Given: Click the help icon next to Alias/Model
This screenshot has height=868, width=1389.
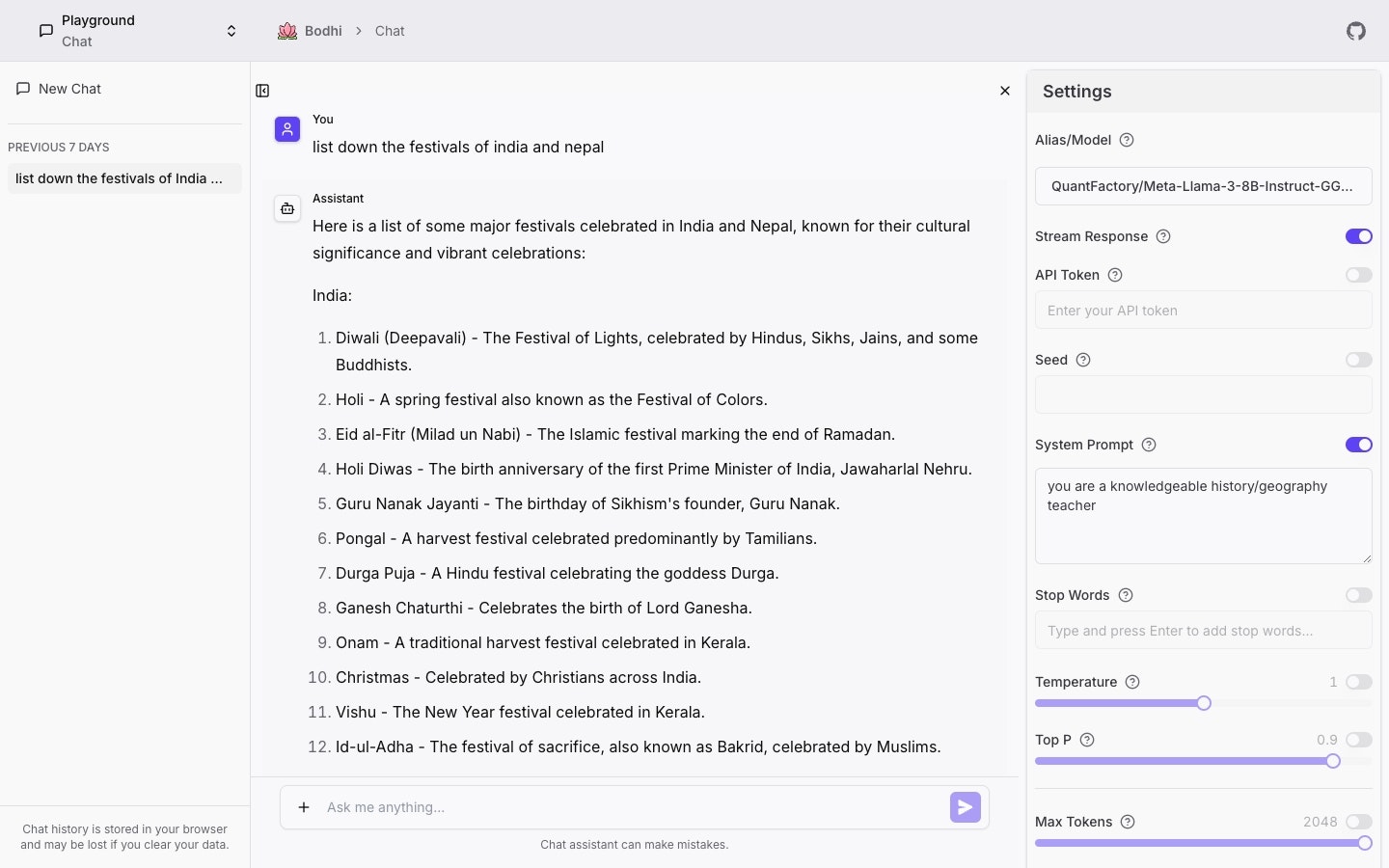Looking at the screenshot, I should pyautogui.click(x=1127, y=140).
